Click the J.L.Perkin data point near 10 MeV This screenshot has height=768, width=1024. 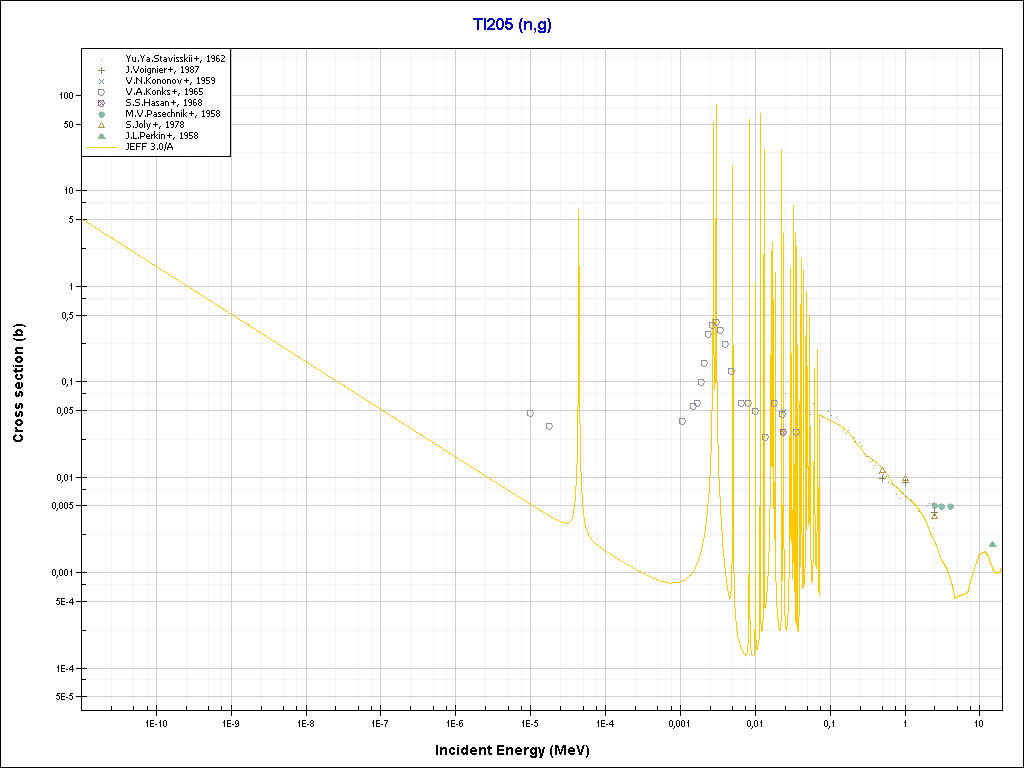pos(992,544)
